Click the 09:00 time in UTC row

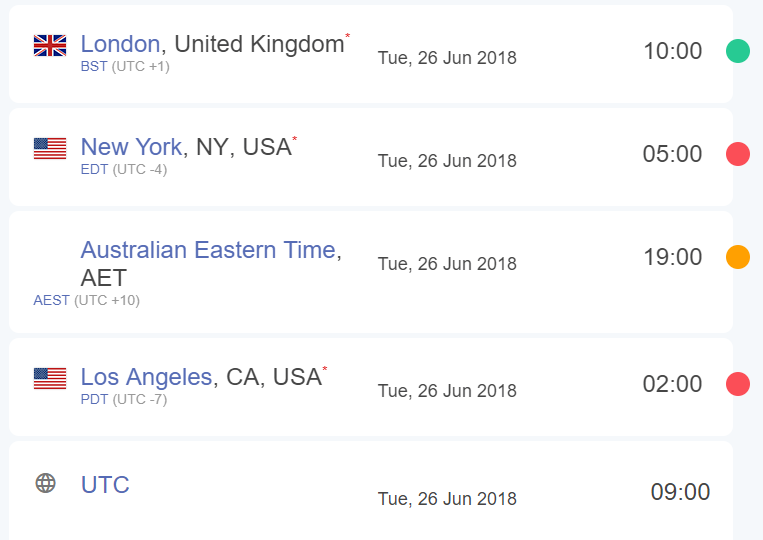click(x=680, y=492)
